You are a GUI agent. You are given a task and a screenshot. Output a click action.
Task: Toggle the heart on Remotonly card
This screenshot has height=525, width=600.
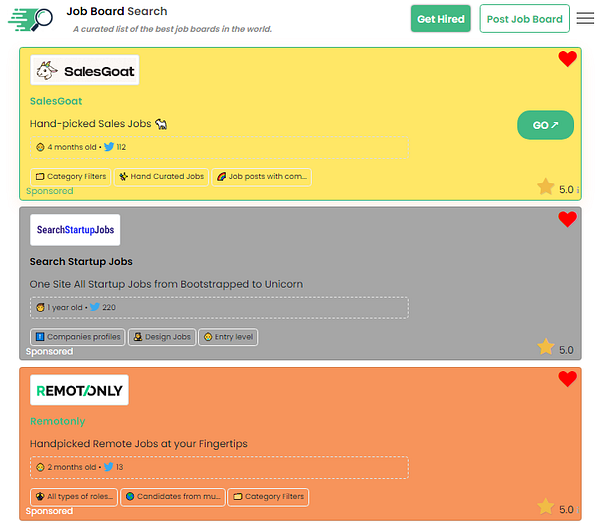(x=567, y=379)
